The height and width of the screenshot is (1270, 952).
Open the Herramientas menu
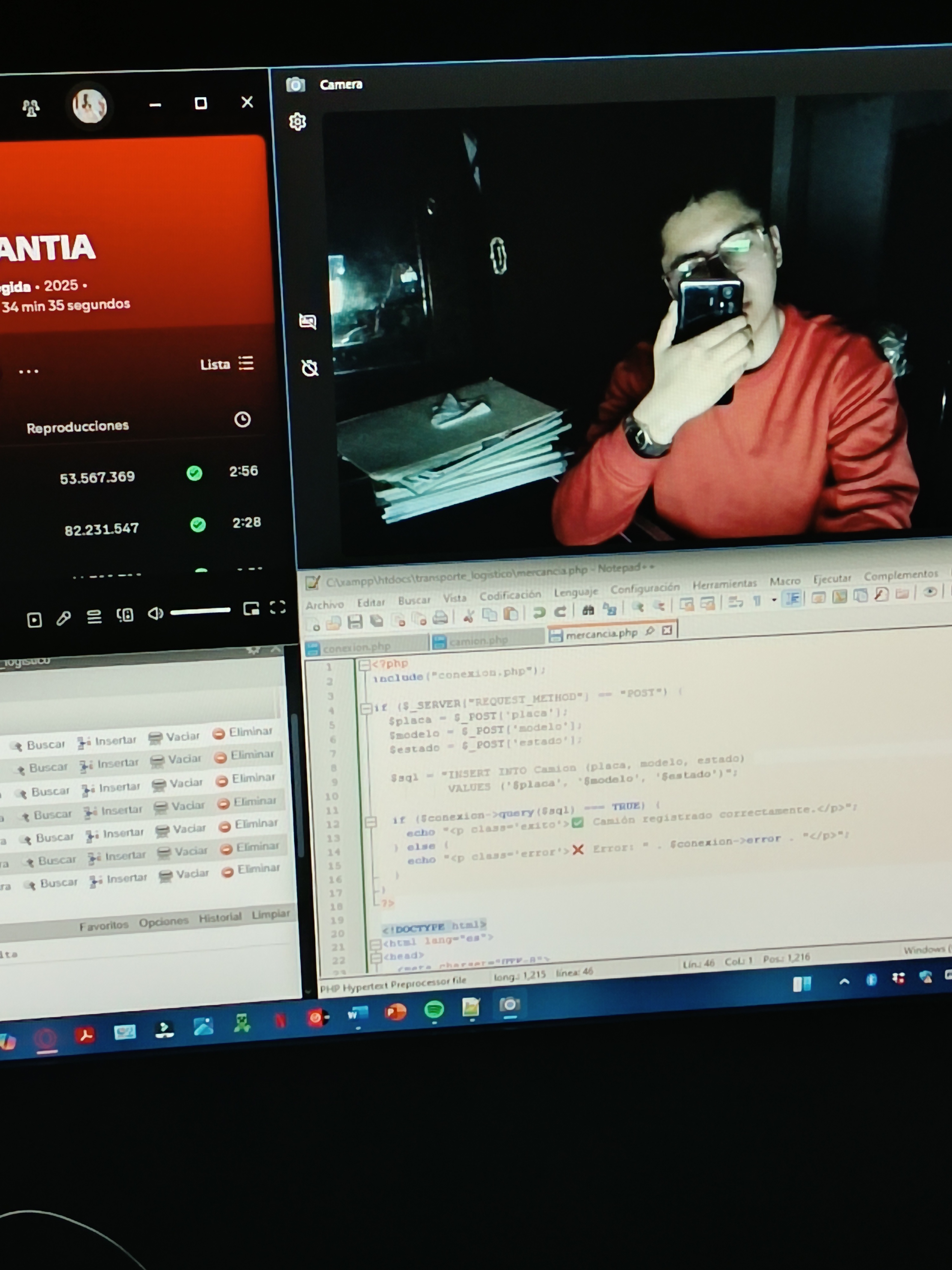(725, 584)
